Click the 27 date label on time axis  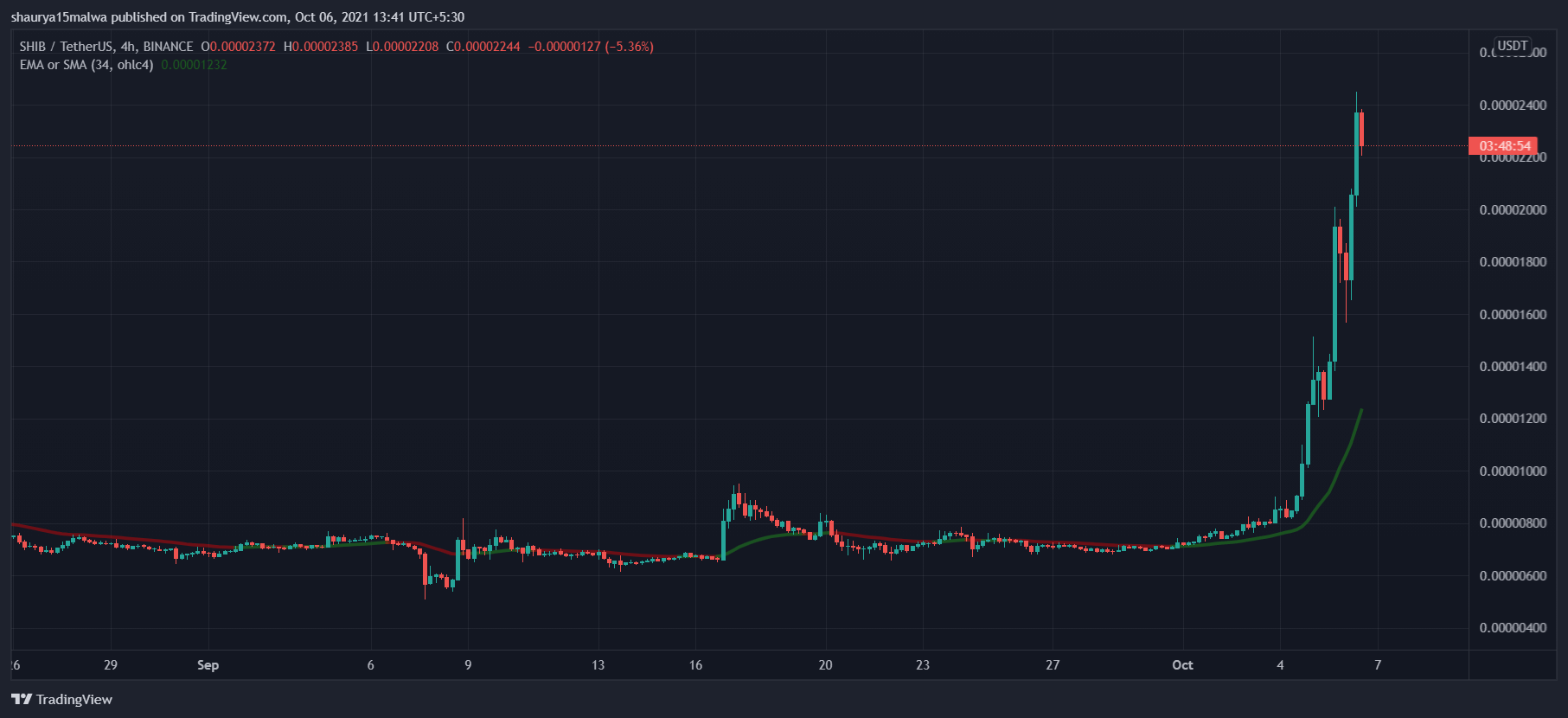point(1053,665)
